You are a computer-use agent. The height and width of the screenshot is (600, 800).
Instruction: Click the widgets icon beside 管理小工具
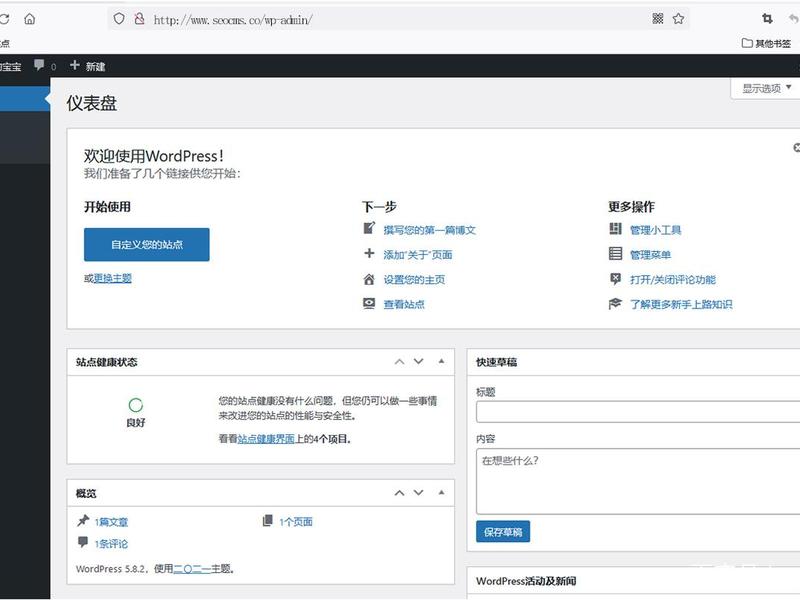(615, 229)
